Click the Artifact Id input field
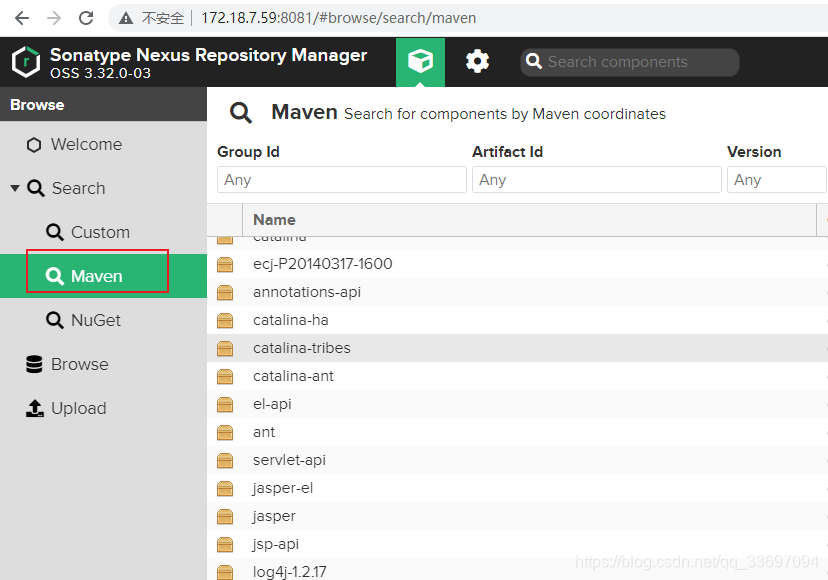 tap(597, 180)
